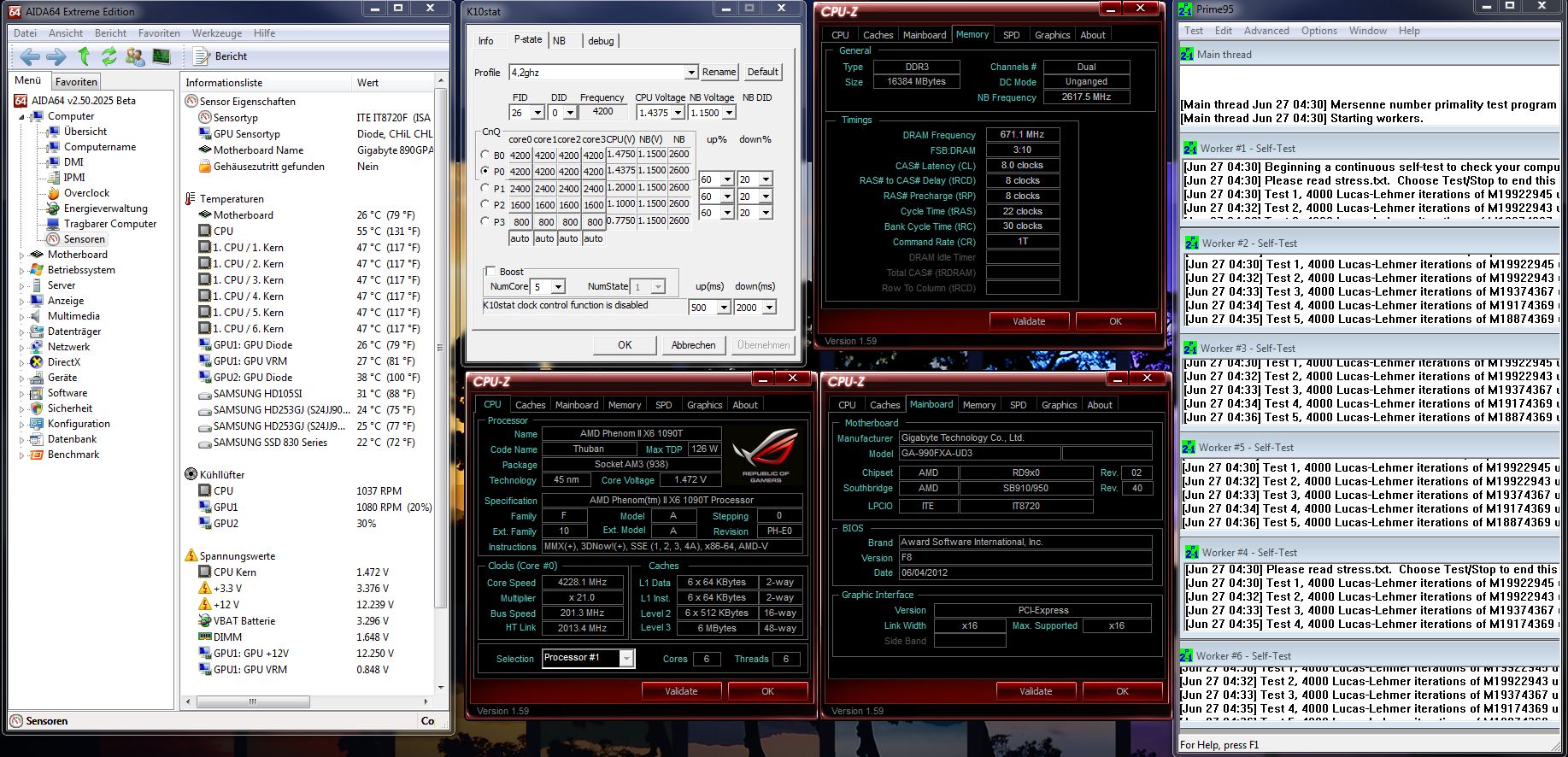
Task: Click AIDA64 users toolbar icon
Action: pyautogui.click(x=135, y=56)
